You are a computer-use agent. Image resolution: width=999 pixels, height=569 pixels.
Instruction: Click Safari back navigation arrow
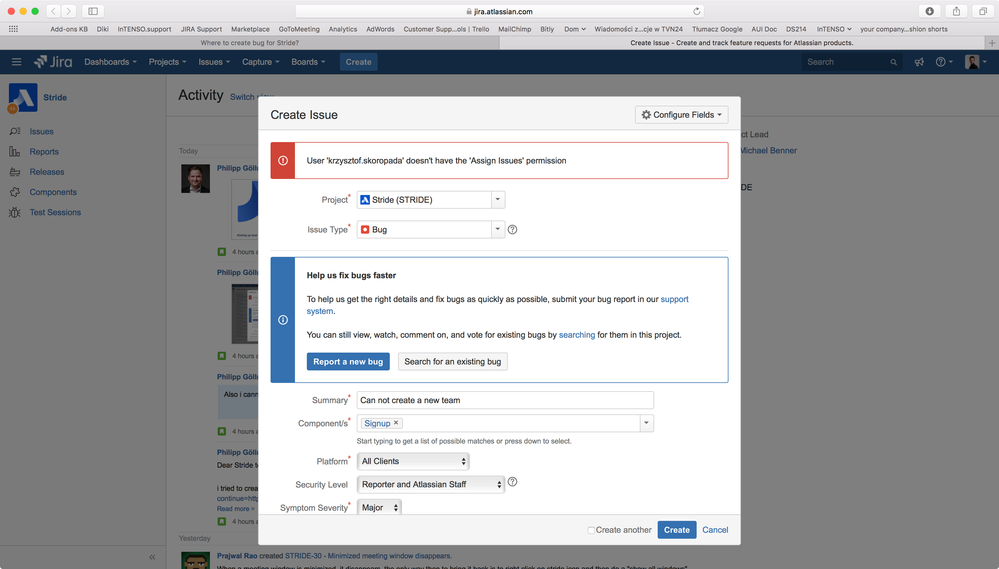[x=54, y=11]
